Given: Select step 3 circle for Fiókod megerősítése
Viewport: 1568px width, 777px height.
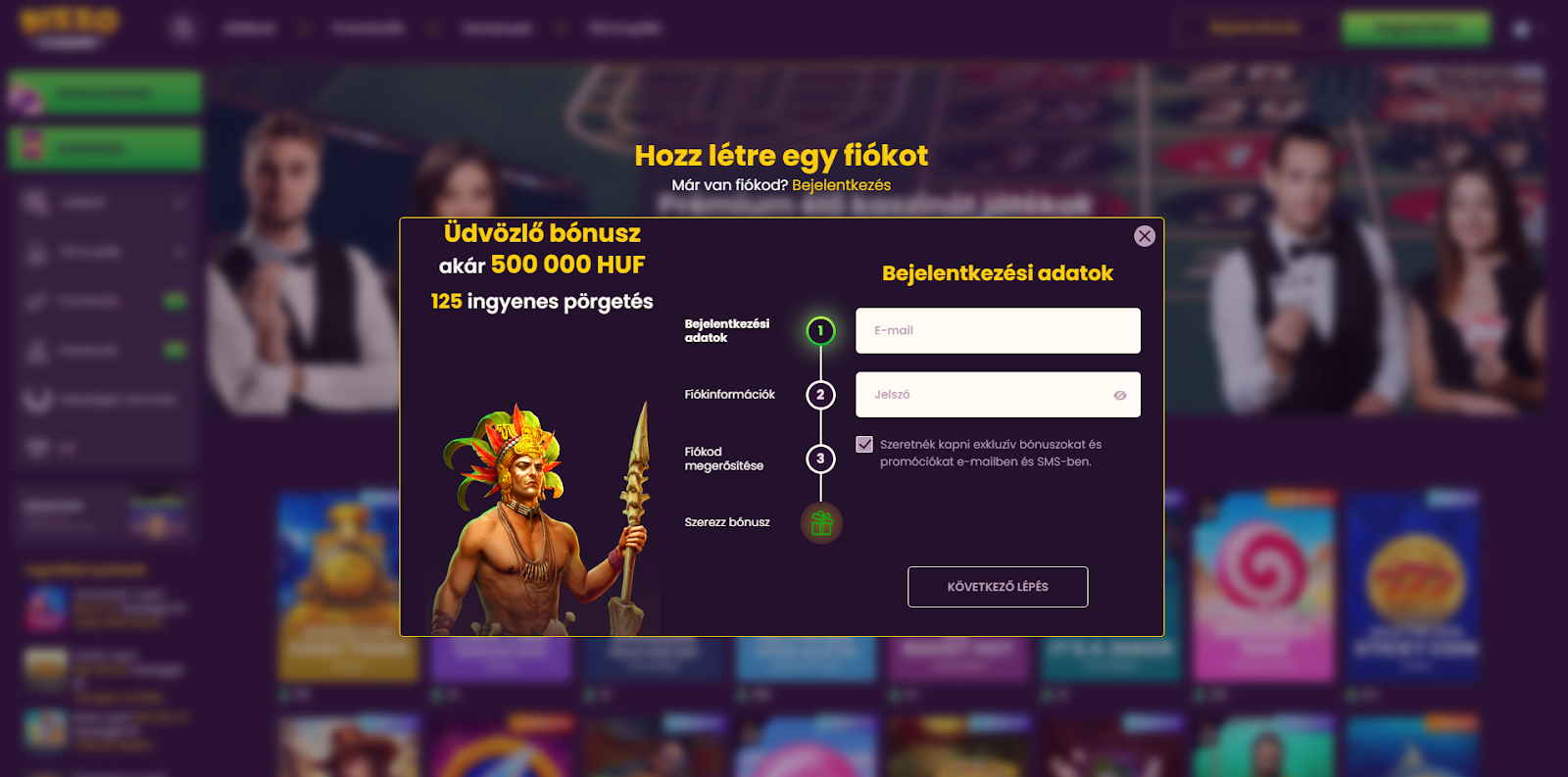Looking at the screenshot, I should (820, 459).
